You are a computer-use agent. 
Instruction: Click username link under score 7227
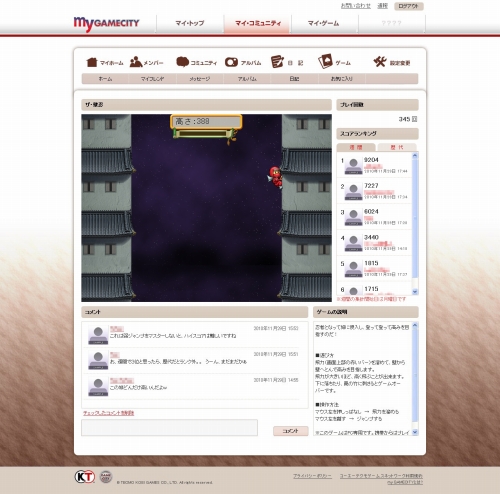379,192
